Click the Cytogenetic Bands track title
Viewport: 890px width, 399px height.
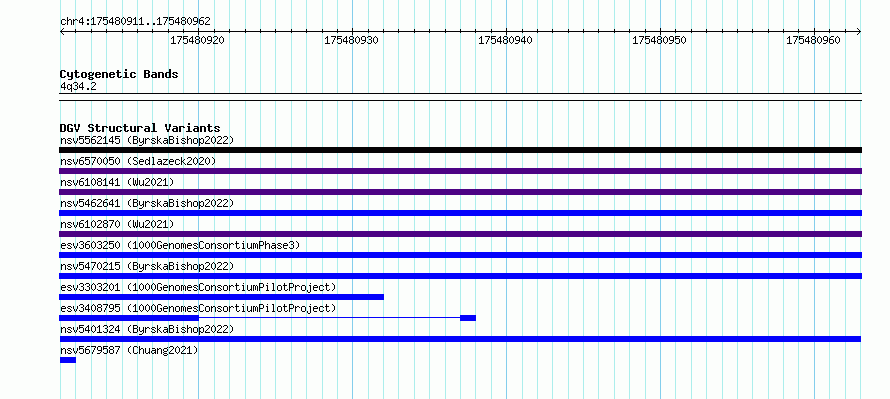(x=119, y=74)
